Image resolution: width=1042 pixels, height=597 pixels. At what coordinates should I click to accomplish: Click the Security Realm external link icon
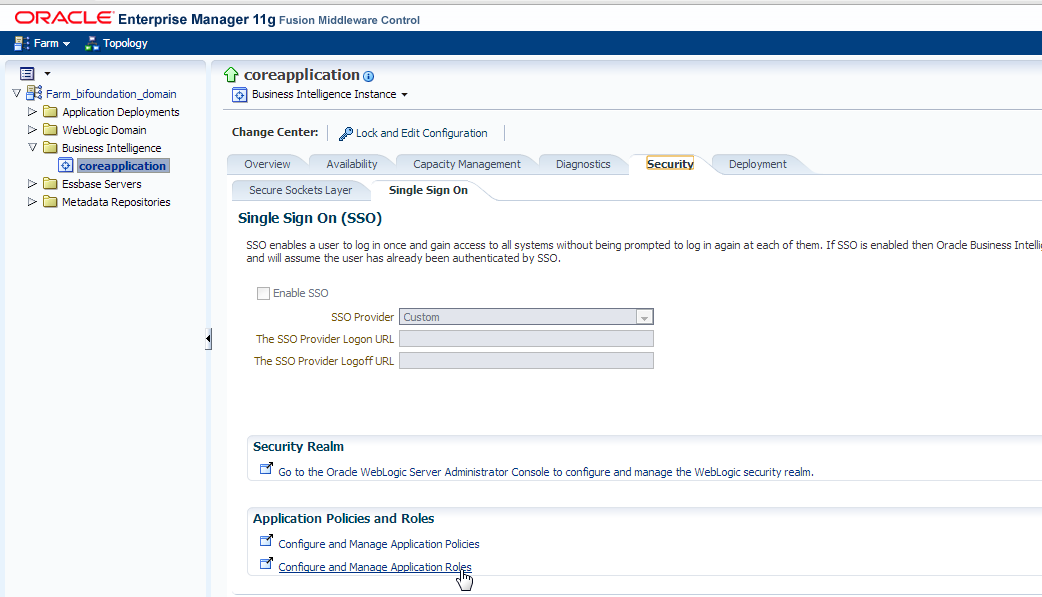[x=266, y=468]
